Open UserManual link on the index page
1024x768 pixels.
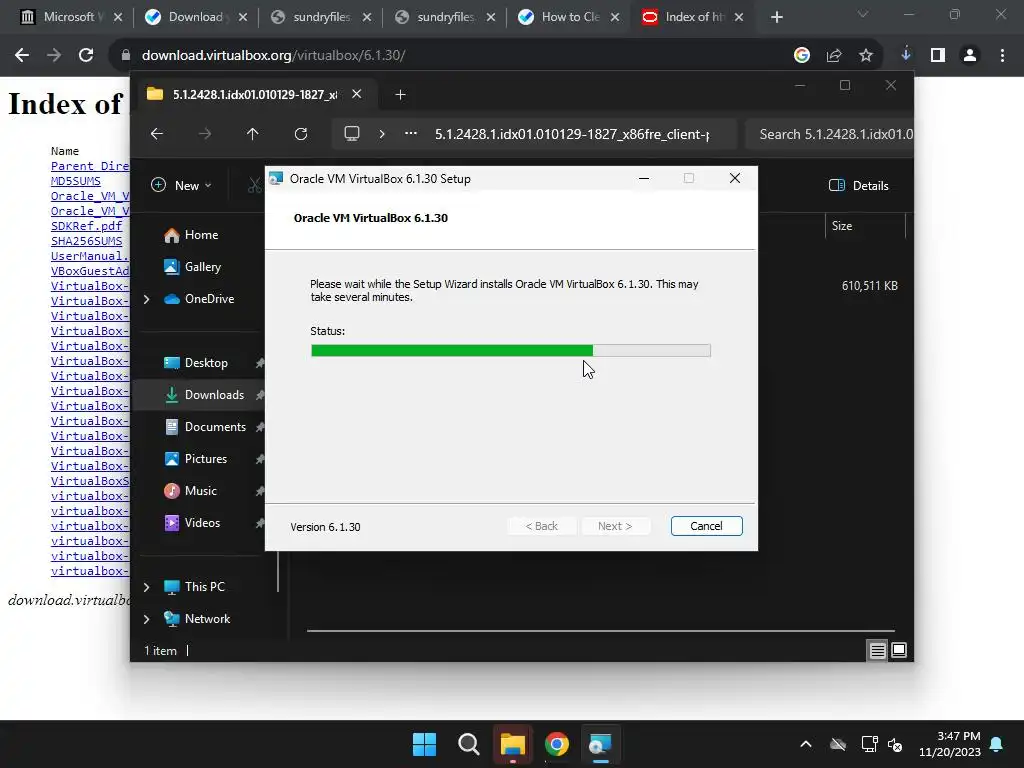(x=90, y=256)
